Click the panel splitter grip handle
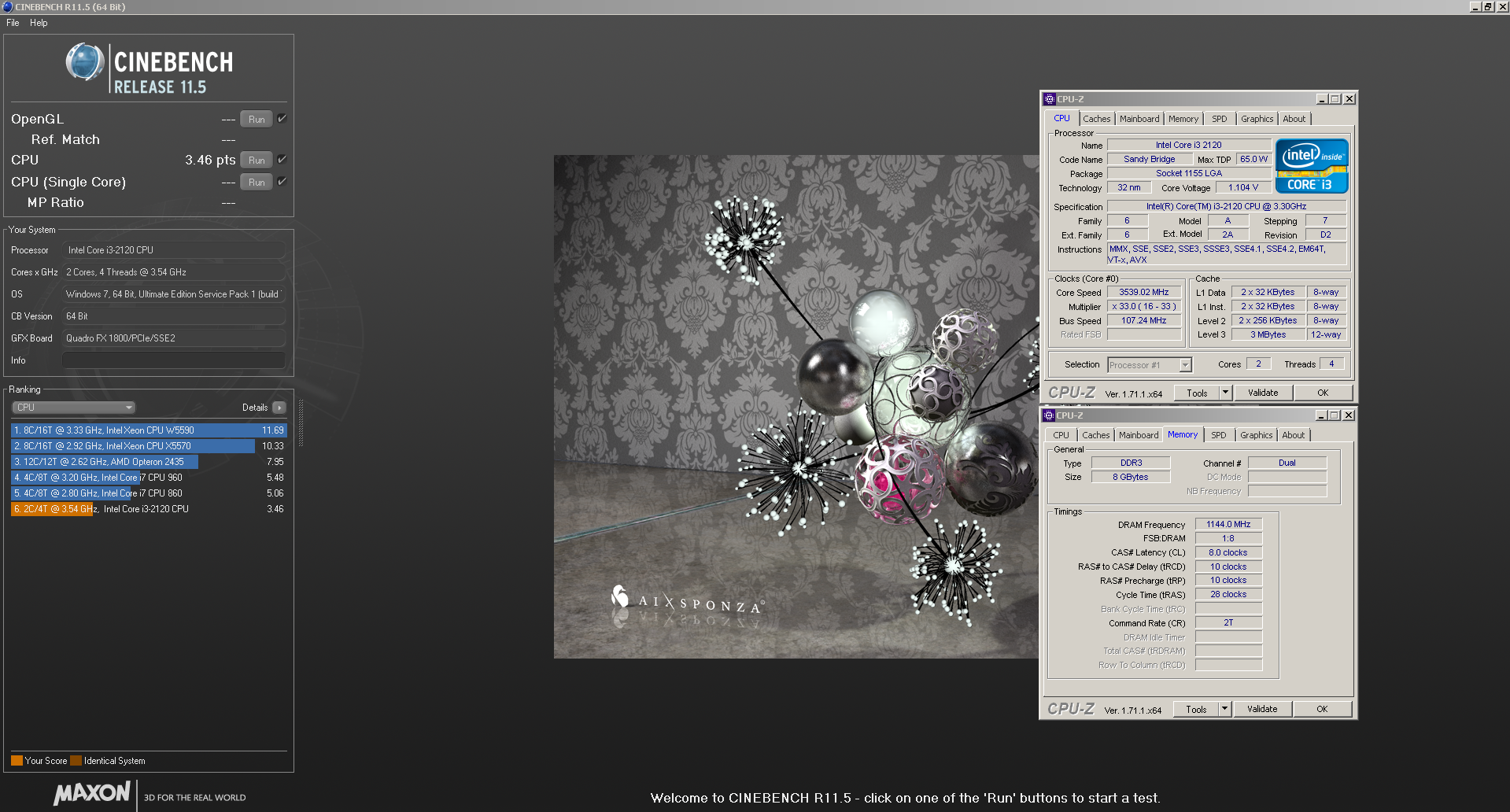 [x=301, y=423]
